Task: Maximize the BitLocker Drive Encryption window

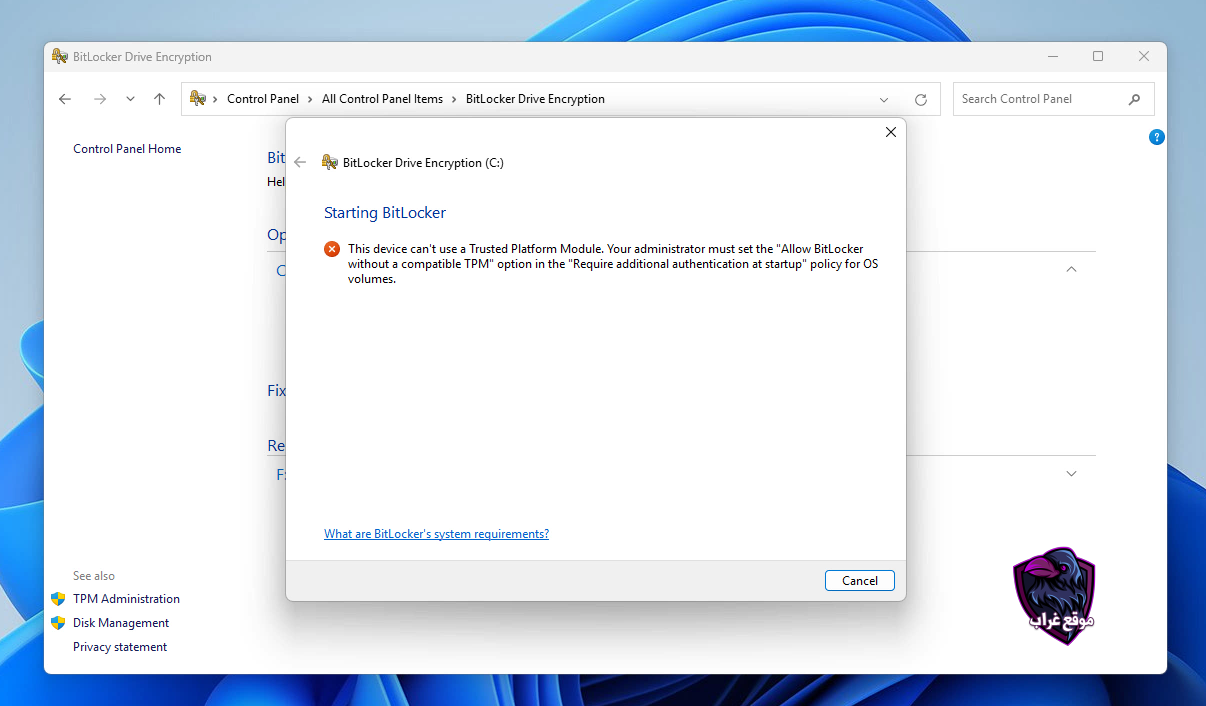Action: (x=1098, y=57)
